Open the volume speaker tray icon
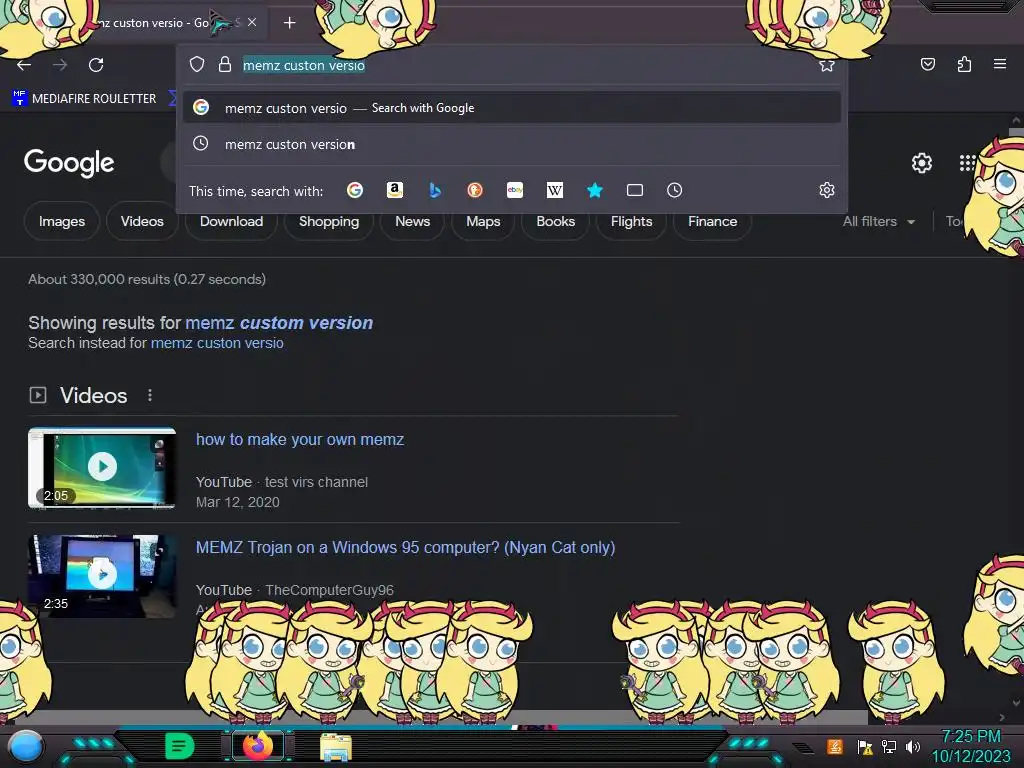1024x768 pixels. pos(913,746)
